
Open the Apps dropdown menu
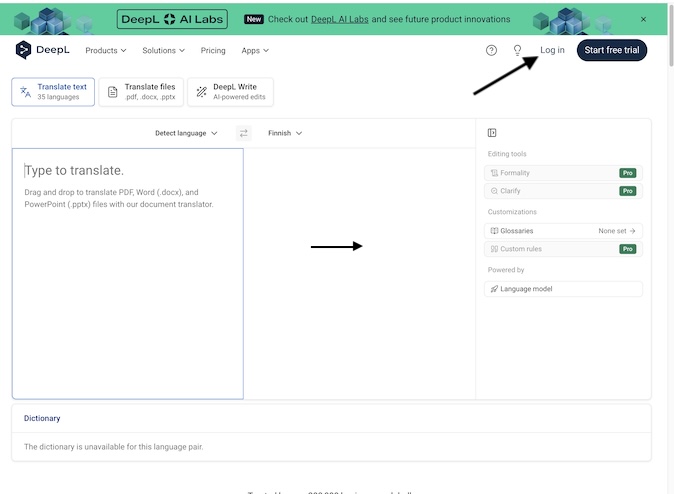tap(255, 50)
